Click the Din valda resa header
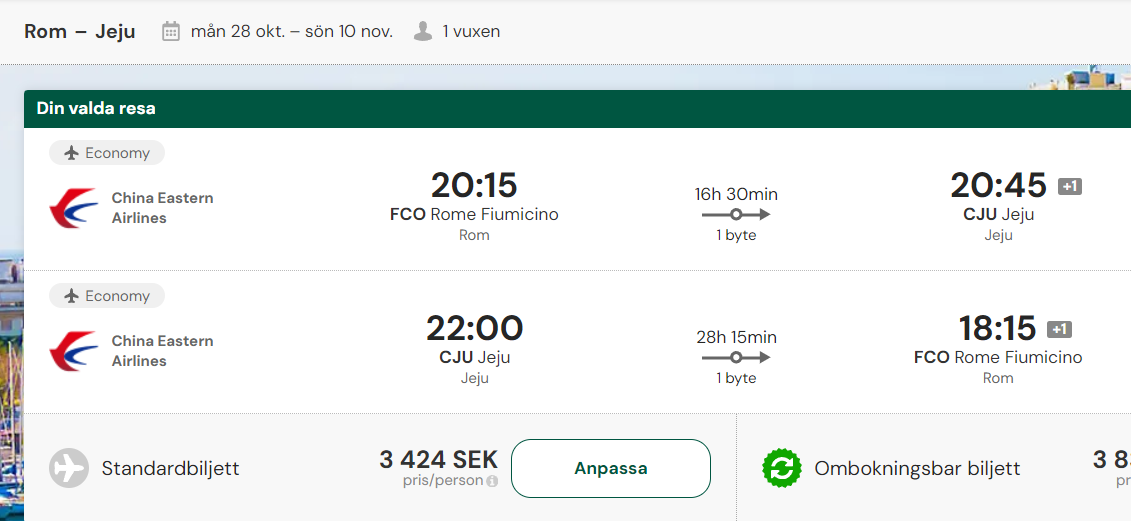Screen dimensions: 1131x521 96,109
